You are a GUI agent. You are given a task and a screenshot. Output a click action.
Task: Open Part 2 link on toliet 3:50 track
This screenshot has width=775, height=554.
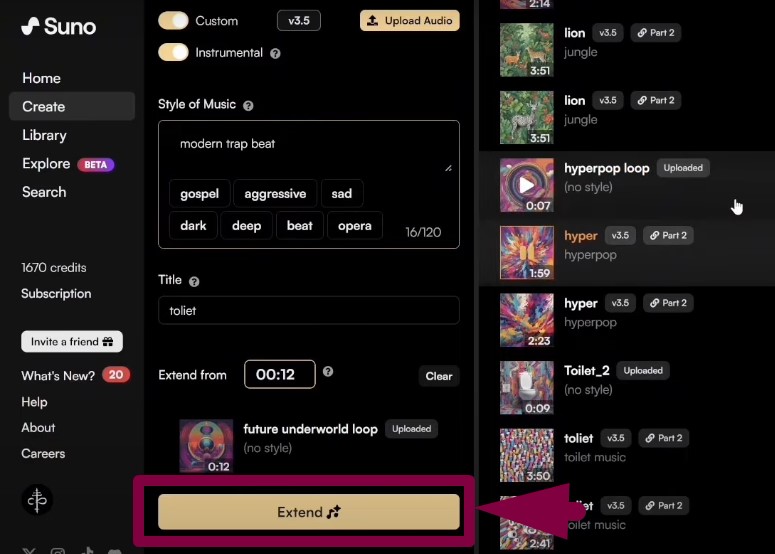[664, 438]
